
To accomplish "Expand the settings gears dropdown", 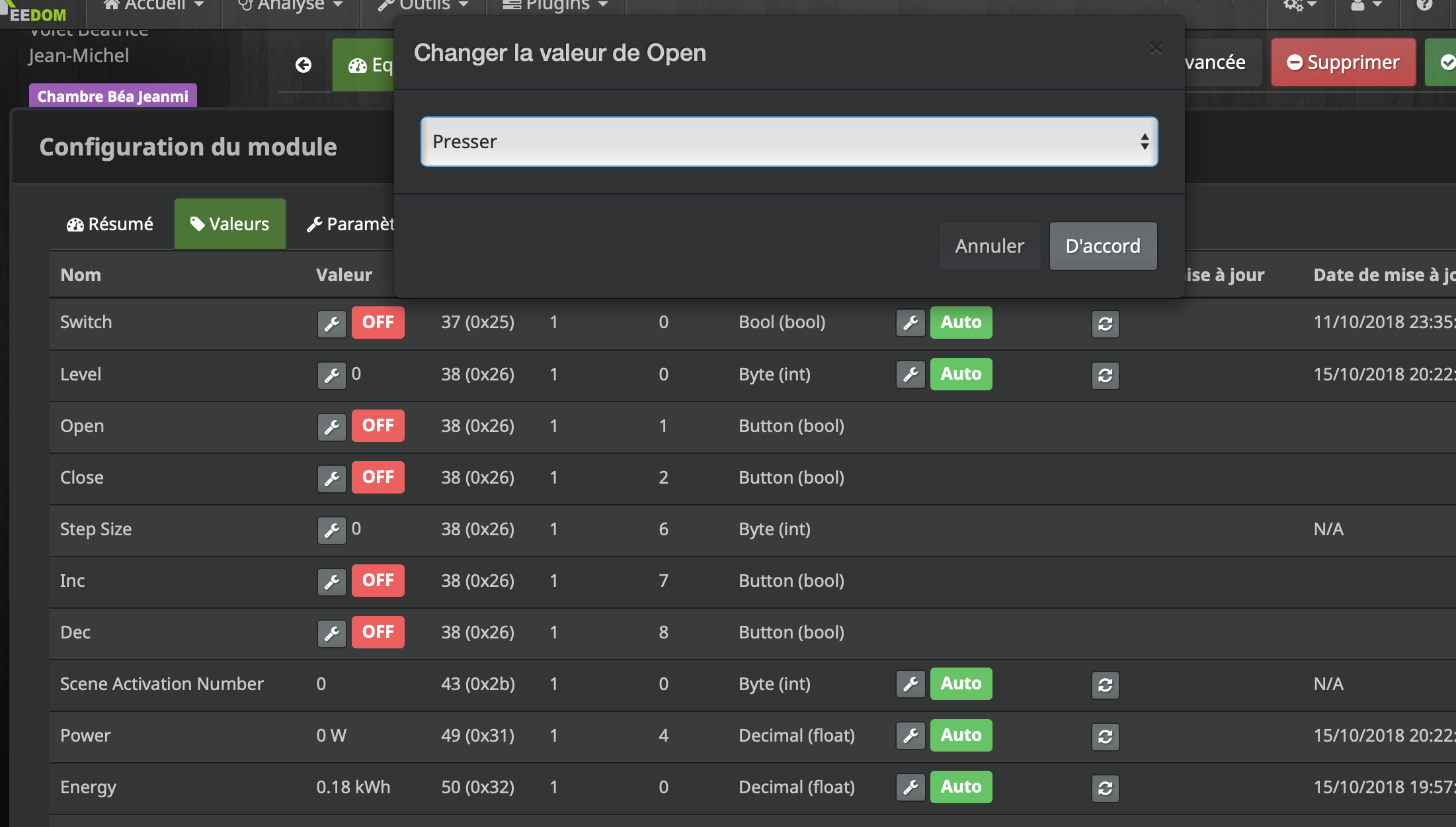I will coord(1300,5).
